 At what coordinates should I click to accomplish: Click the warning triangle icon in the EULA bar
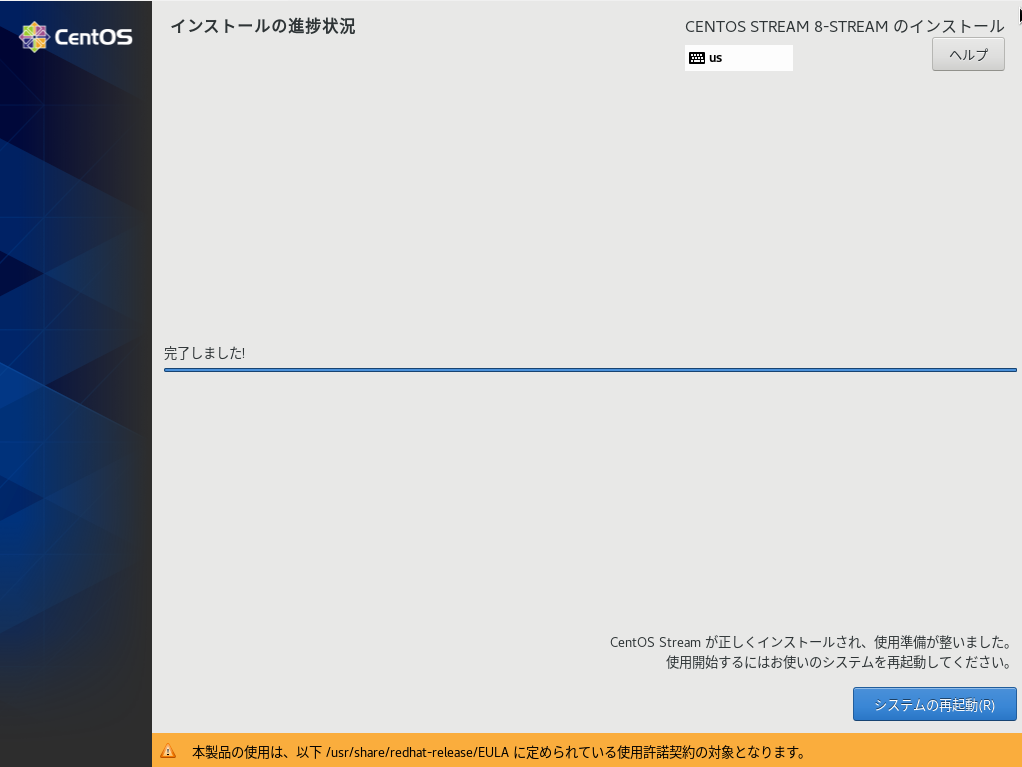click(x=168, y=751)
